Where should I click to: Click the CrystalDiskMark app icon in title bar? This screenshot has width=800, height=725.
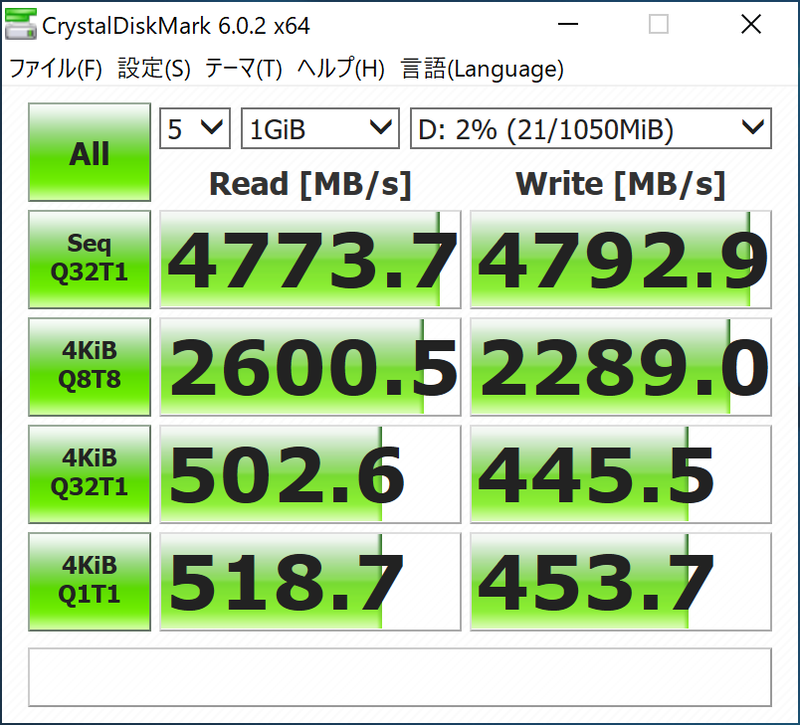[20, 24]
